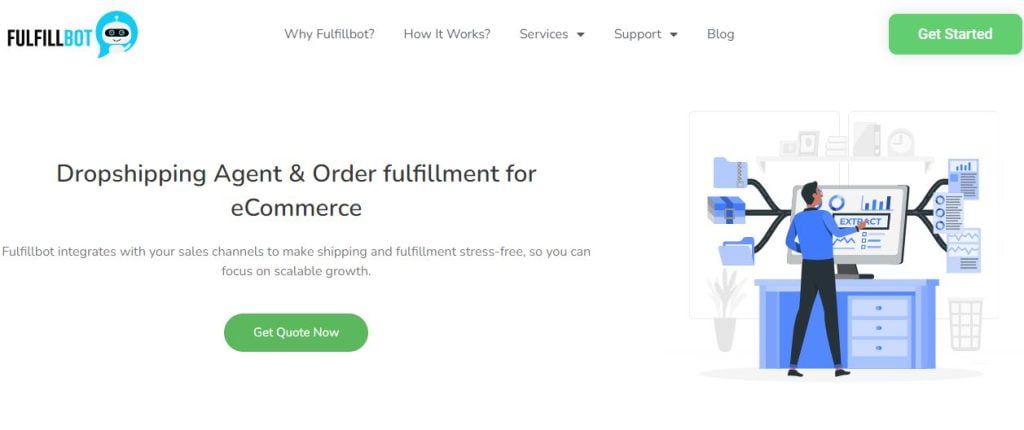Click the open blue folder icon
The image size is (1024, 430).
737,250
